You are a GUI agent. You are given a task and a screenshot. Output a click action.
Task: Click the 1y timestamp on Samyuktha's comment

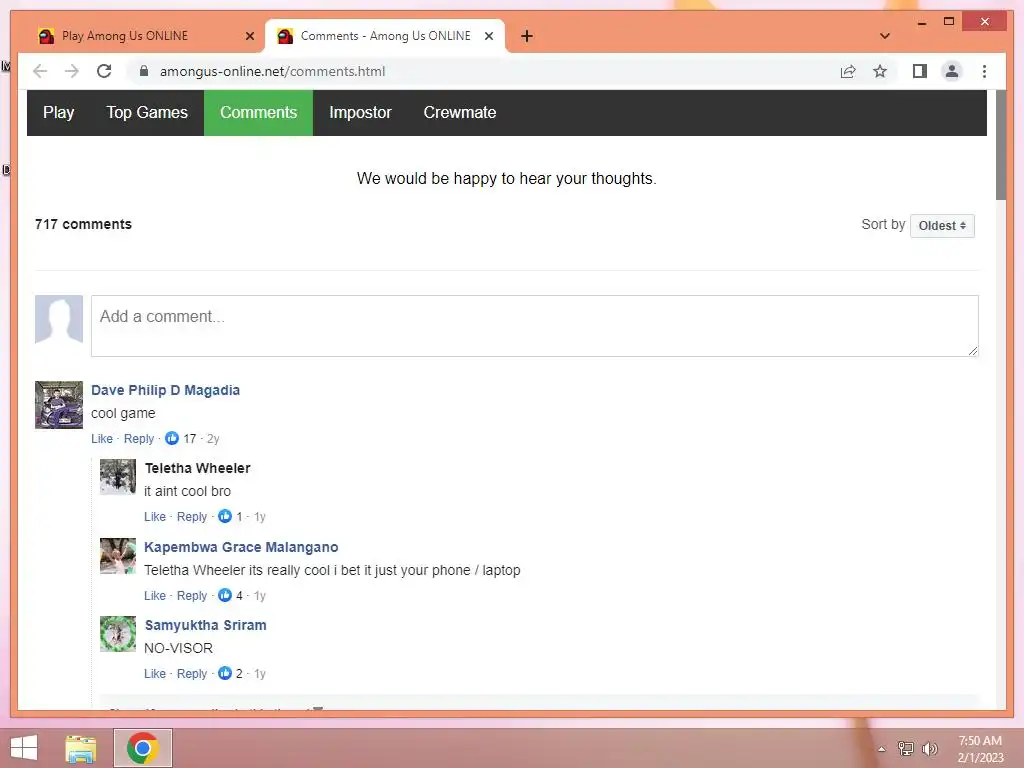coord(260,673)
